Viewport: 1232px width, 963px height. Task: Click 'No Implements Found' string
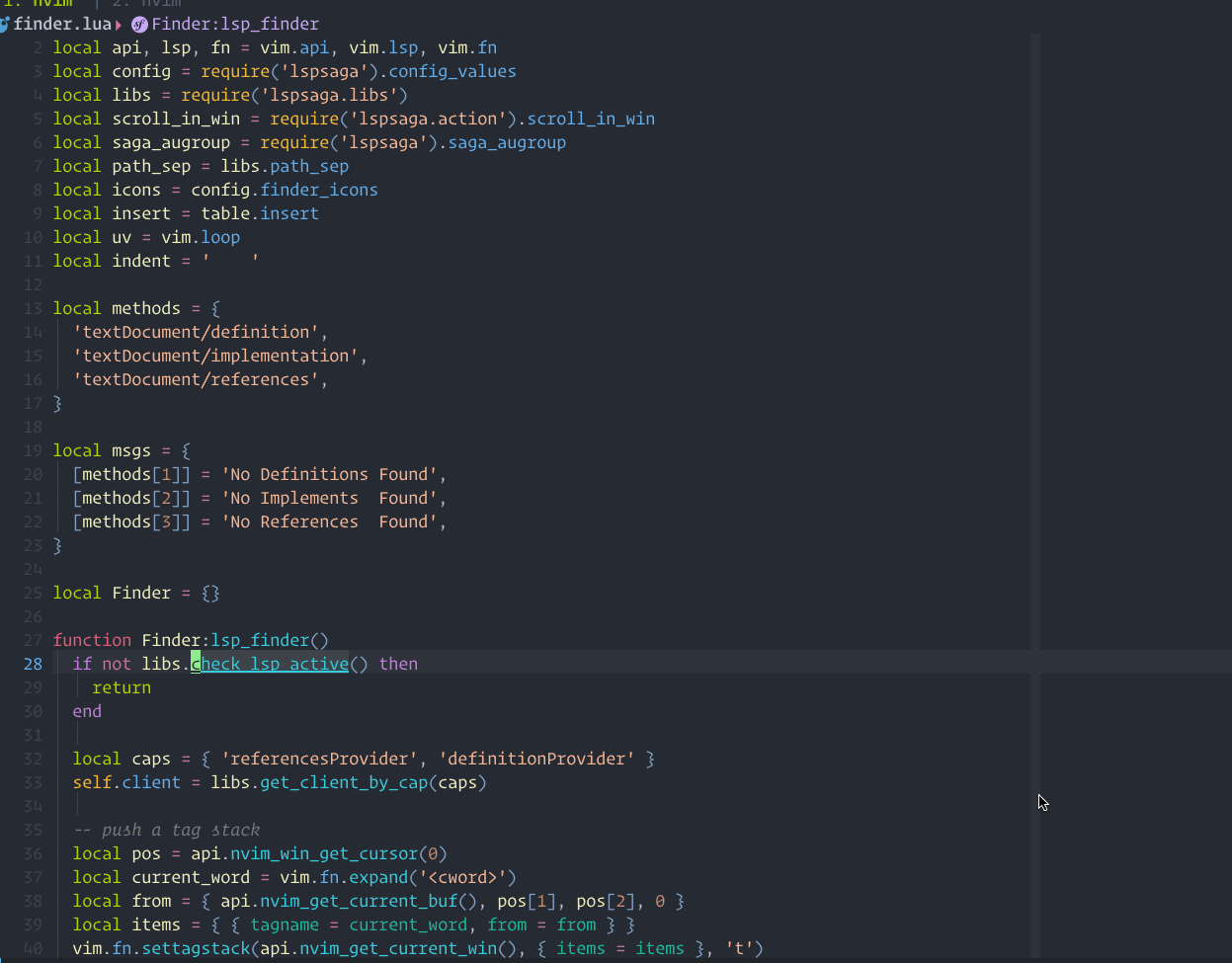[329, 498]
